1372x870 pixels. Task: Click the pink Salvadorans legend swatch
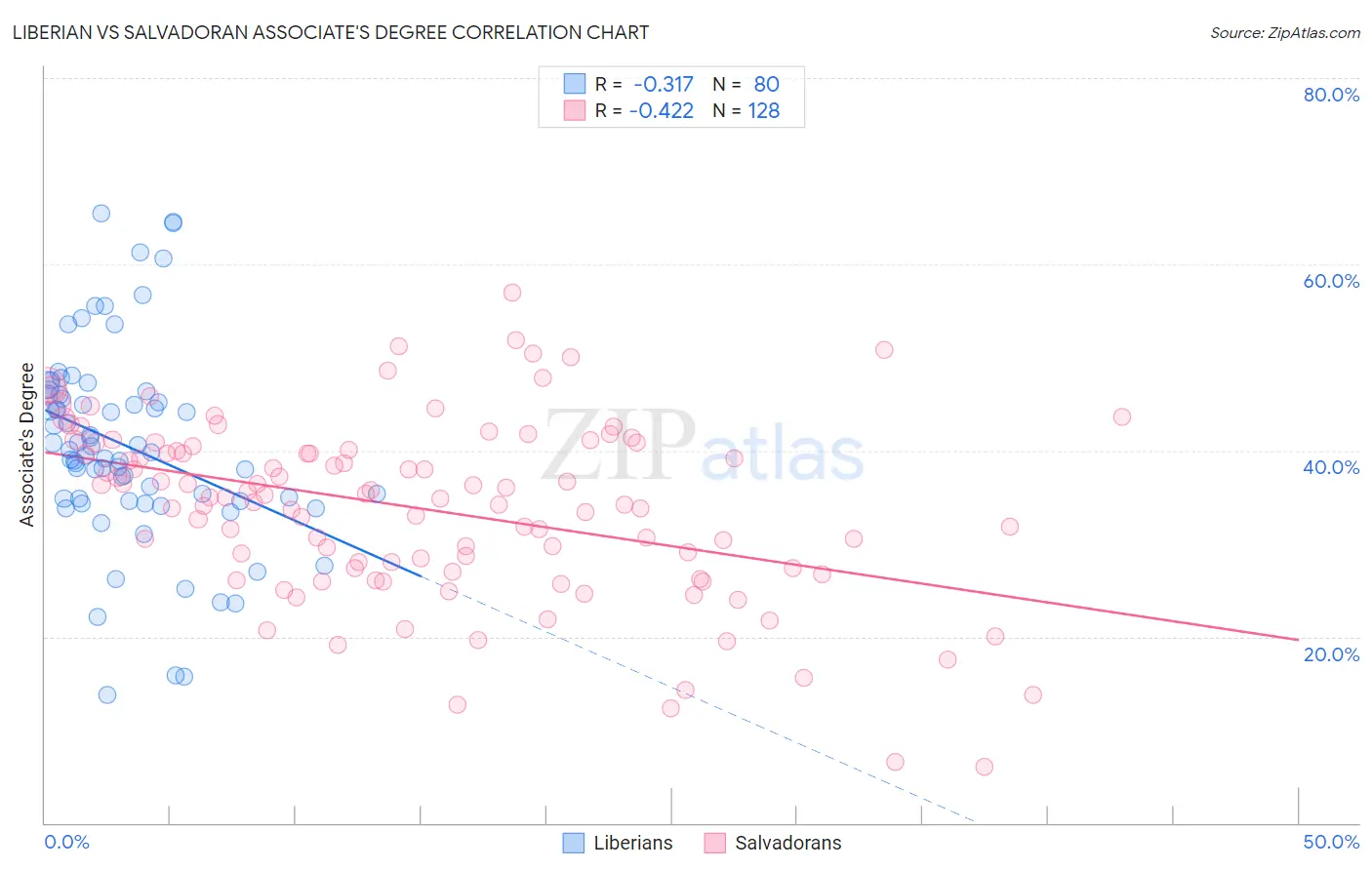(x=715, y=843)
